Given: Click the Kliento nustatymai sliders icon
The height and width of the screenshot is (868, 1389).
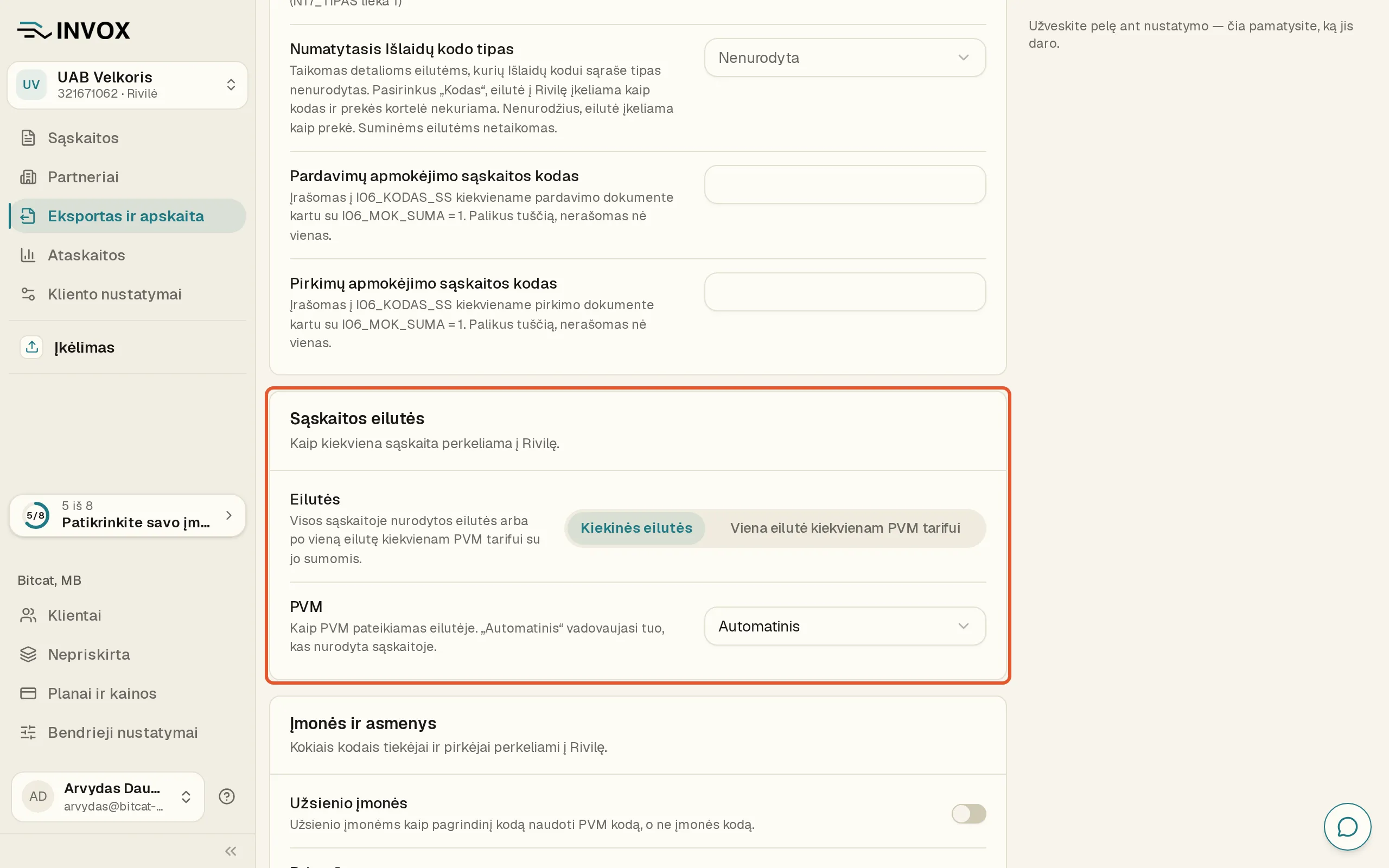Looking at the screenshot, I should [x=28, y=294].
